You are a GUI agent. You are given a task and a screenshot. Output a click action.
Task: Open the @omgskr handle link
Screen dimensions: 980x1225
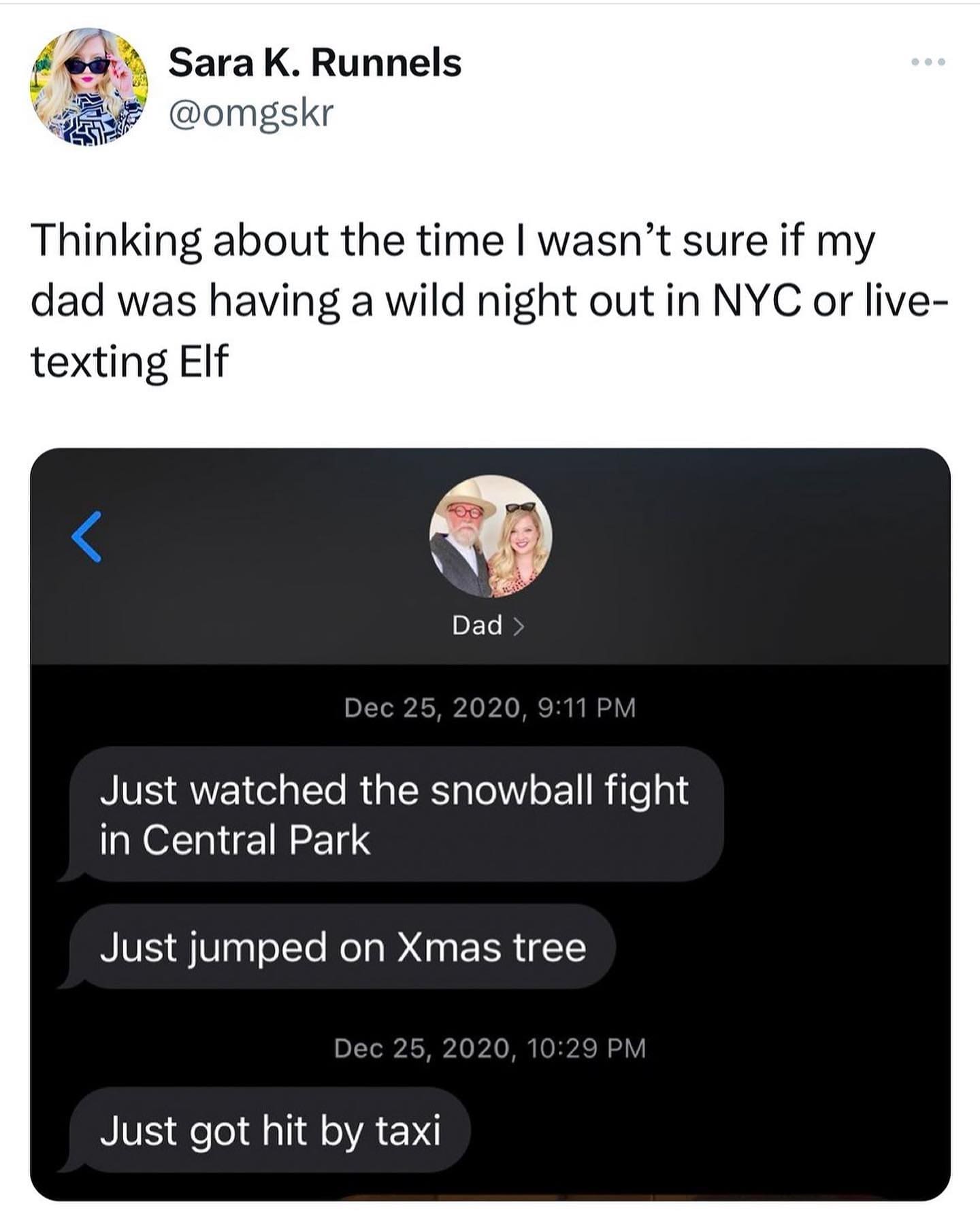[x=250, y=113]
